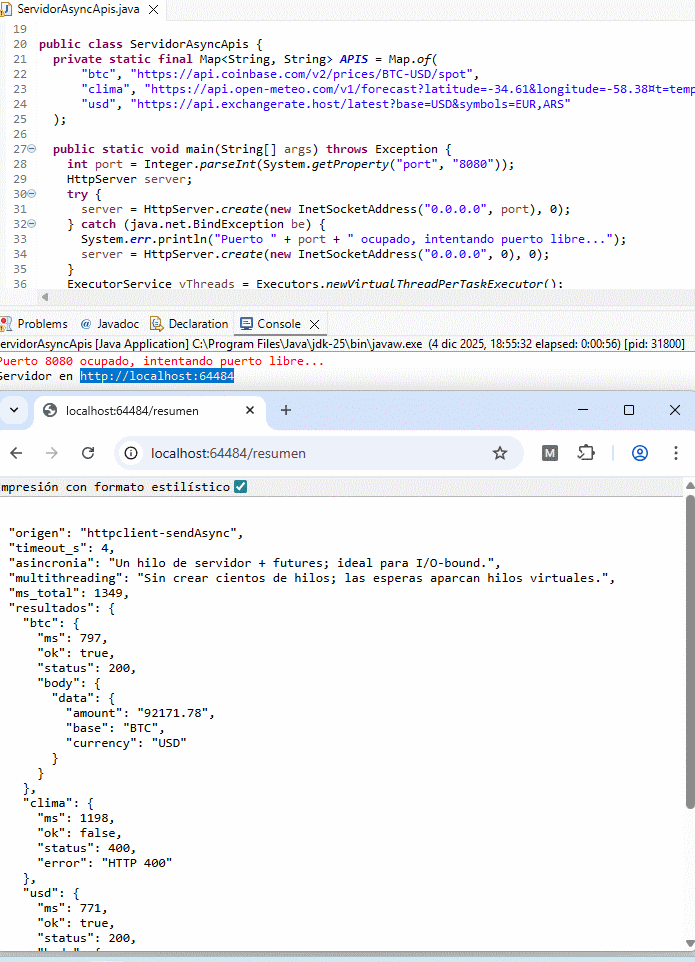This screenshot has height=962, width=695.
Task: Click the M extension icon in toolbar
Action: [x=550, y=453]
